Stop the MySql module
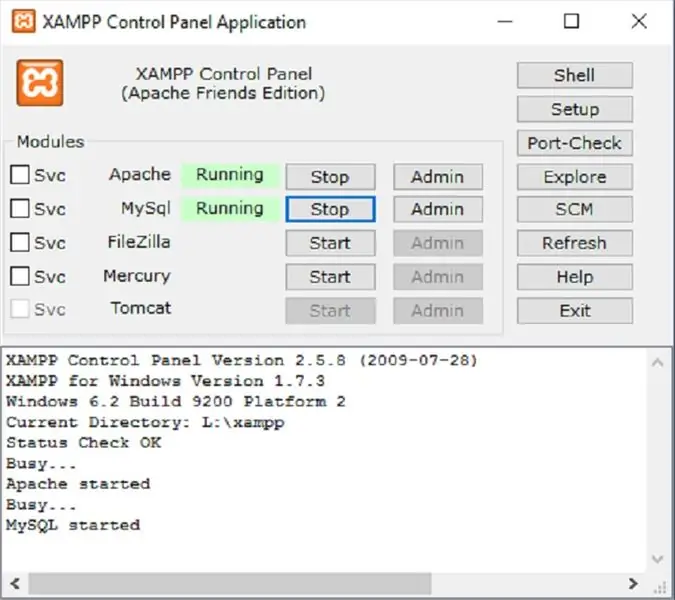 330,209
